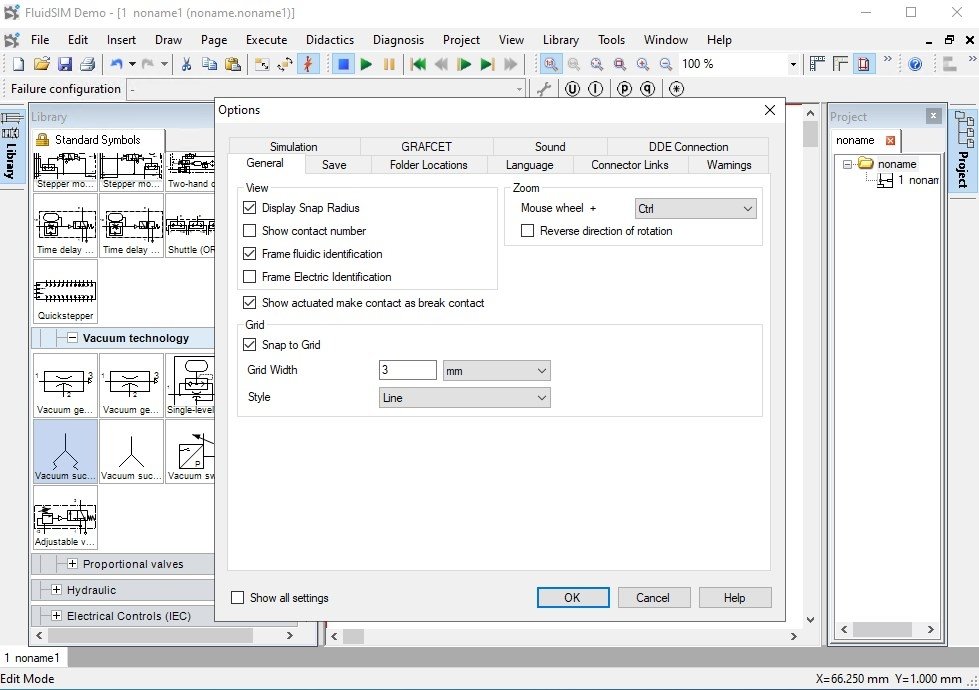The image size is (979, 690).
Task: Click the zoom in magnifier icon
Action: tap(642, 64)
